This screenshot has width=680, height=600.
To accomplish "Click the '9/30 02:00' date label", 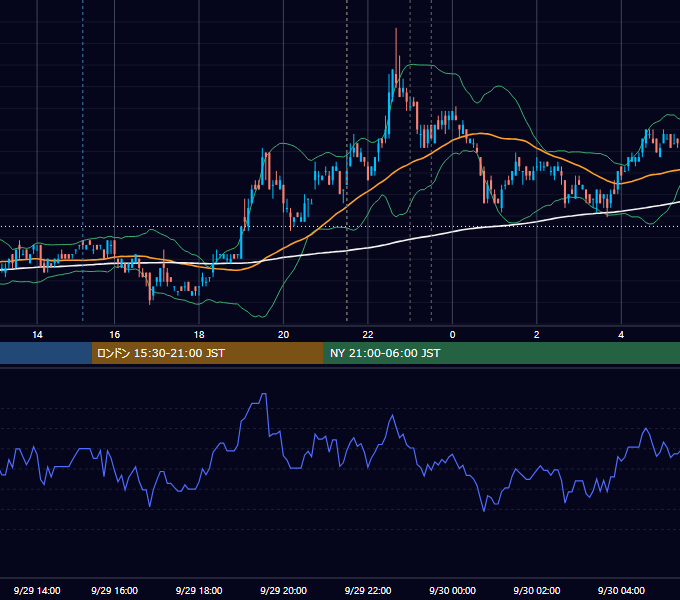I will click(x=536, y=590).
